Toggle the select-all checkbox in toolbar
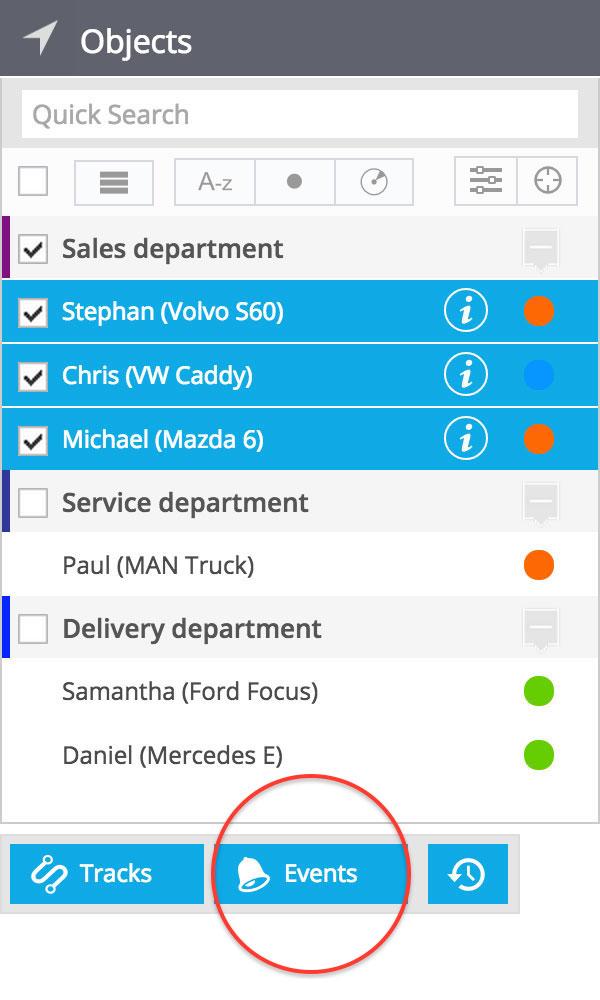This screenshot has width=600, height=1000. (x=33, y=181)
